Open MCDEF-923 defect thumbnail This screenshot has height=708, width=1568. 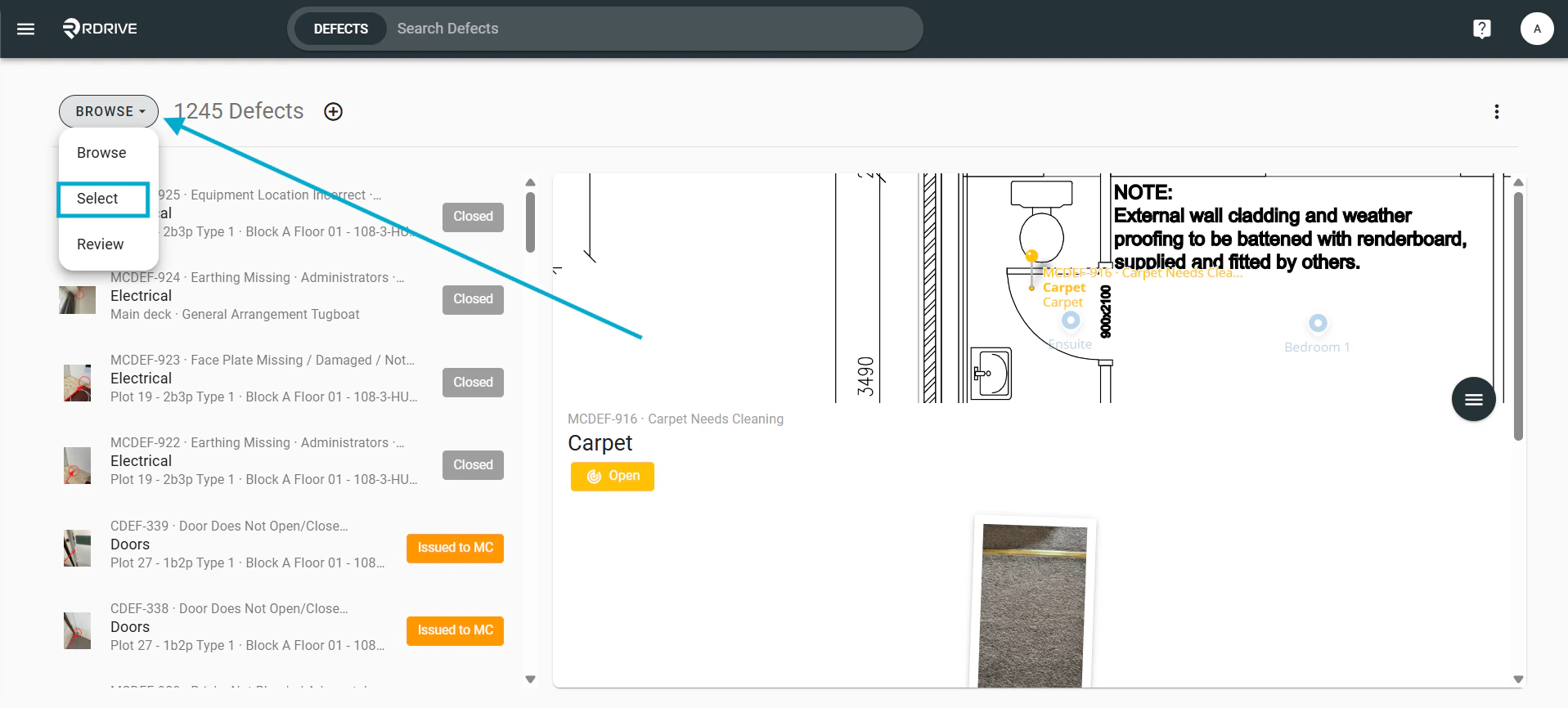[77, 383]
